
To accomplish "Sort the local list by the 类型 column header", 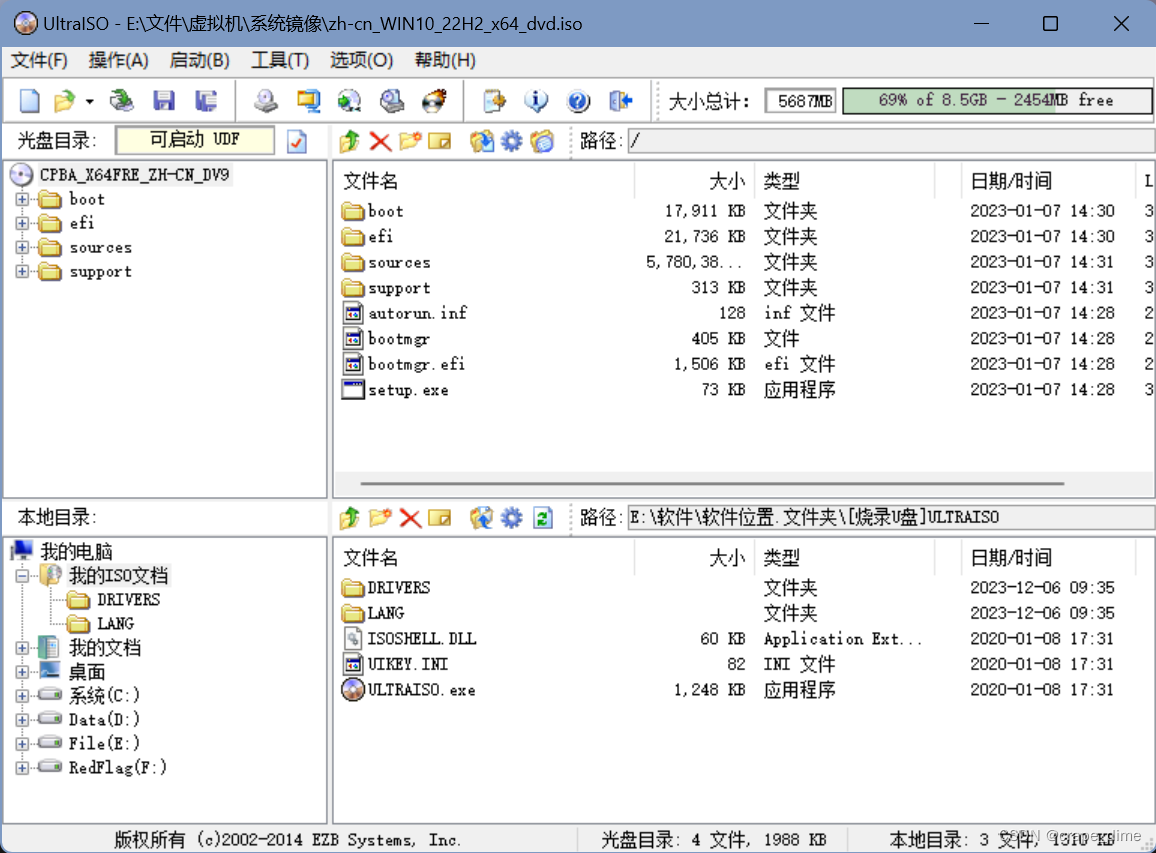I will click(844, 557).
